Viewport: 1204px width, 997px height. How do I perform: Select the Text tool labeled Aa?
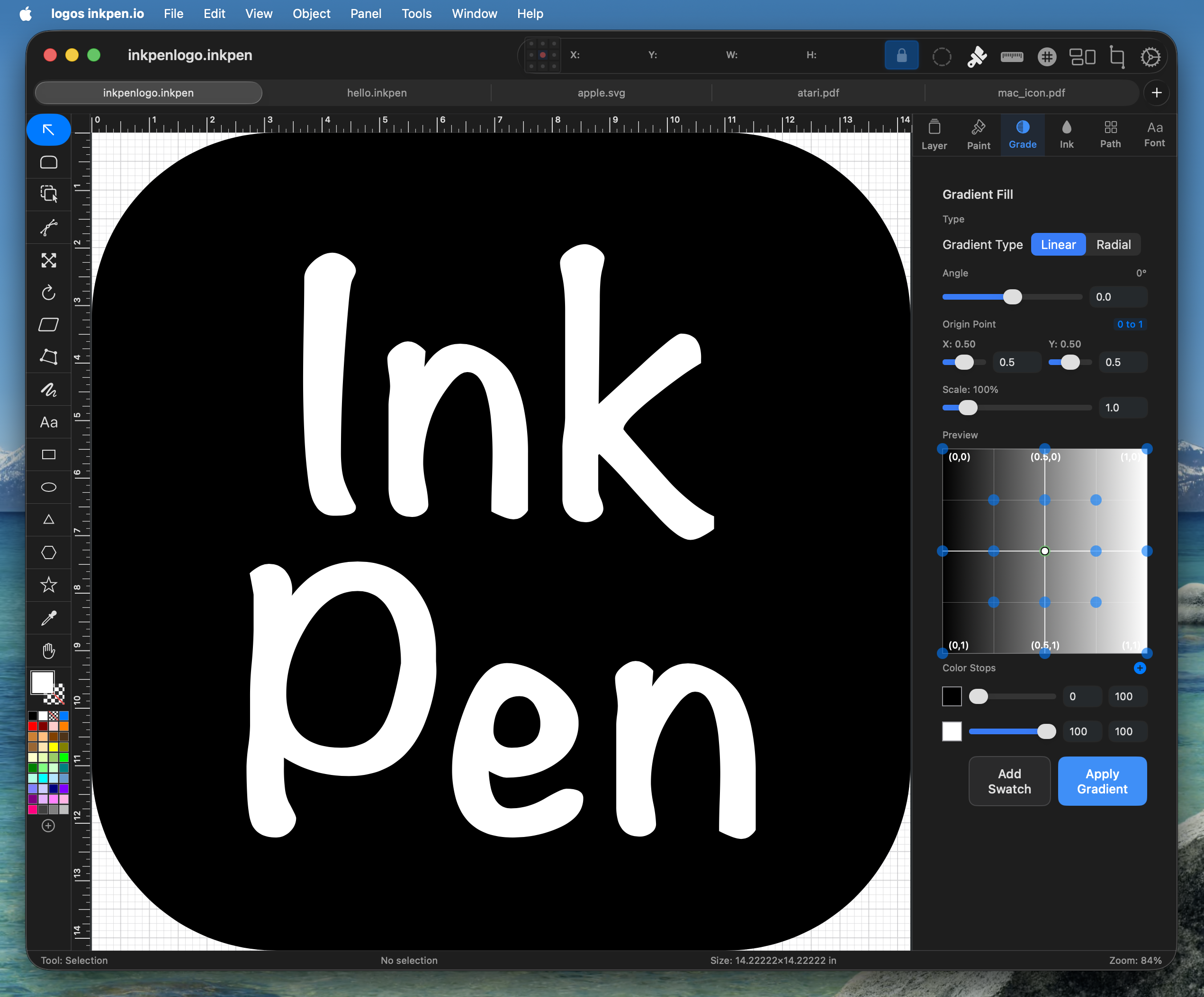[x=49, y=423]
